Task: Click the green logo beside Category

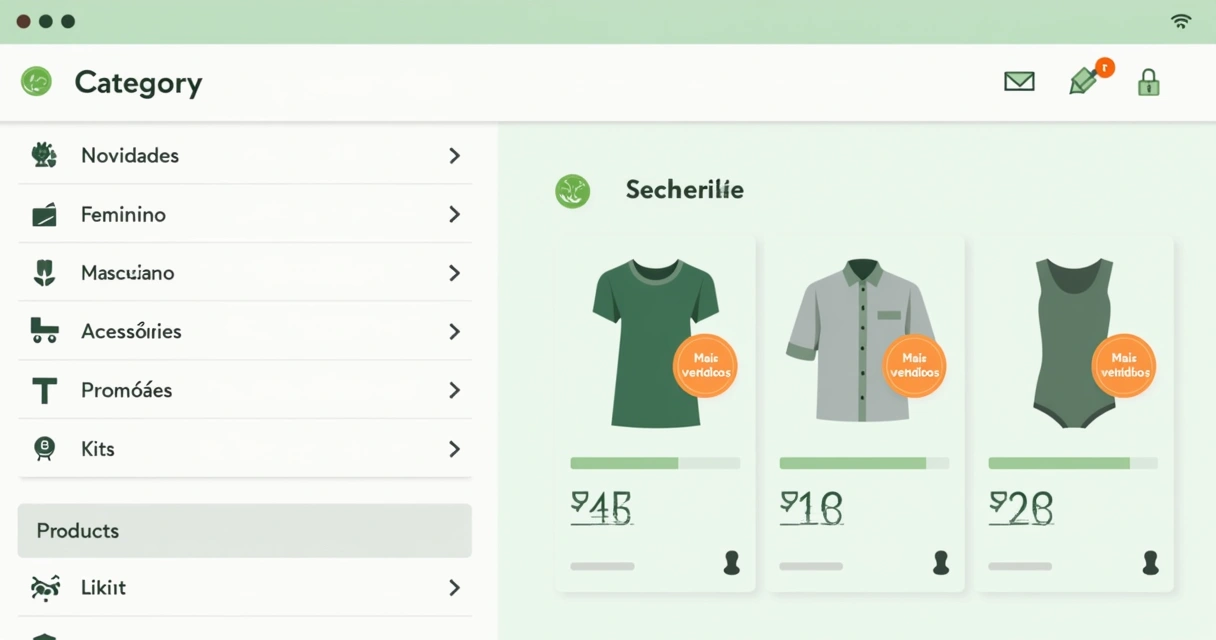Action: click(37, 81)
